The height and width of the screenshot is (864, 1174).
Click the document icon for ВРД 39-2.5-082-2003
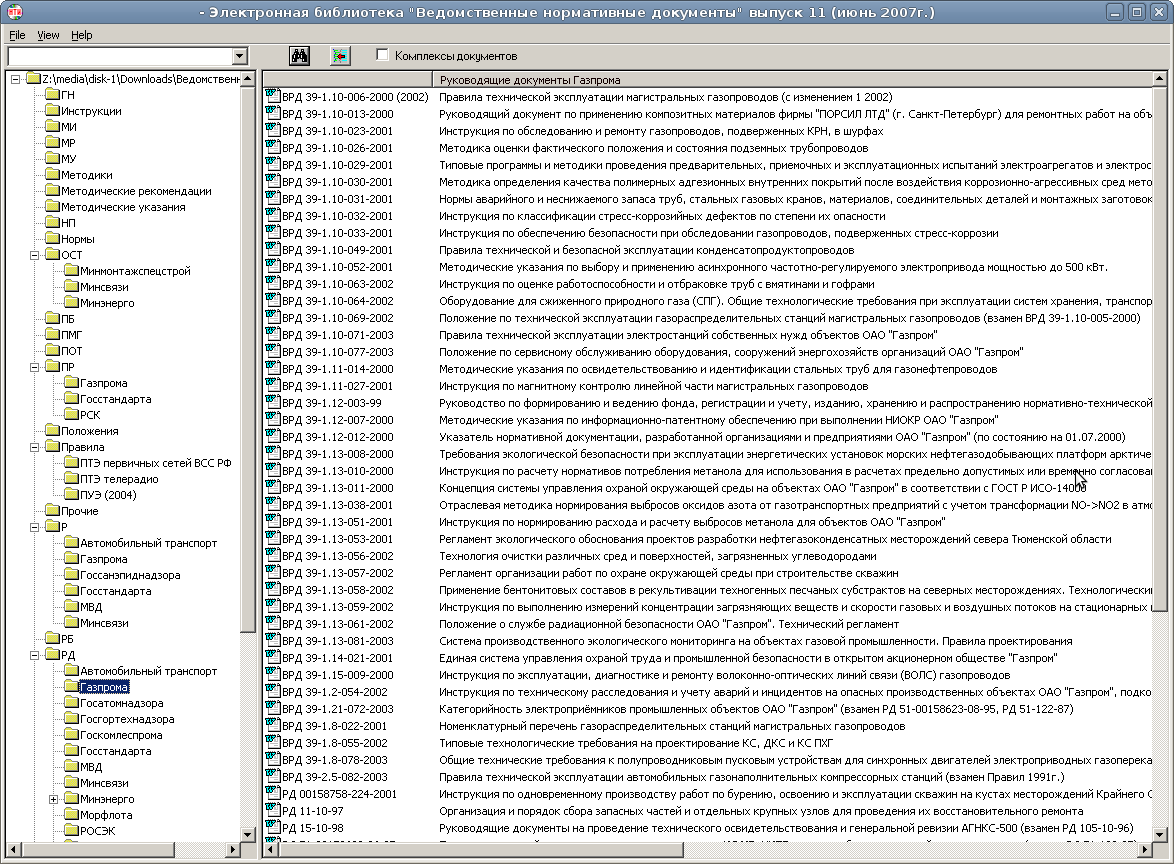point(273,777)
